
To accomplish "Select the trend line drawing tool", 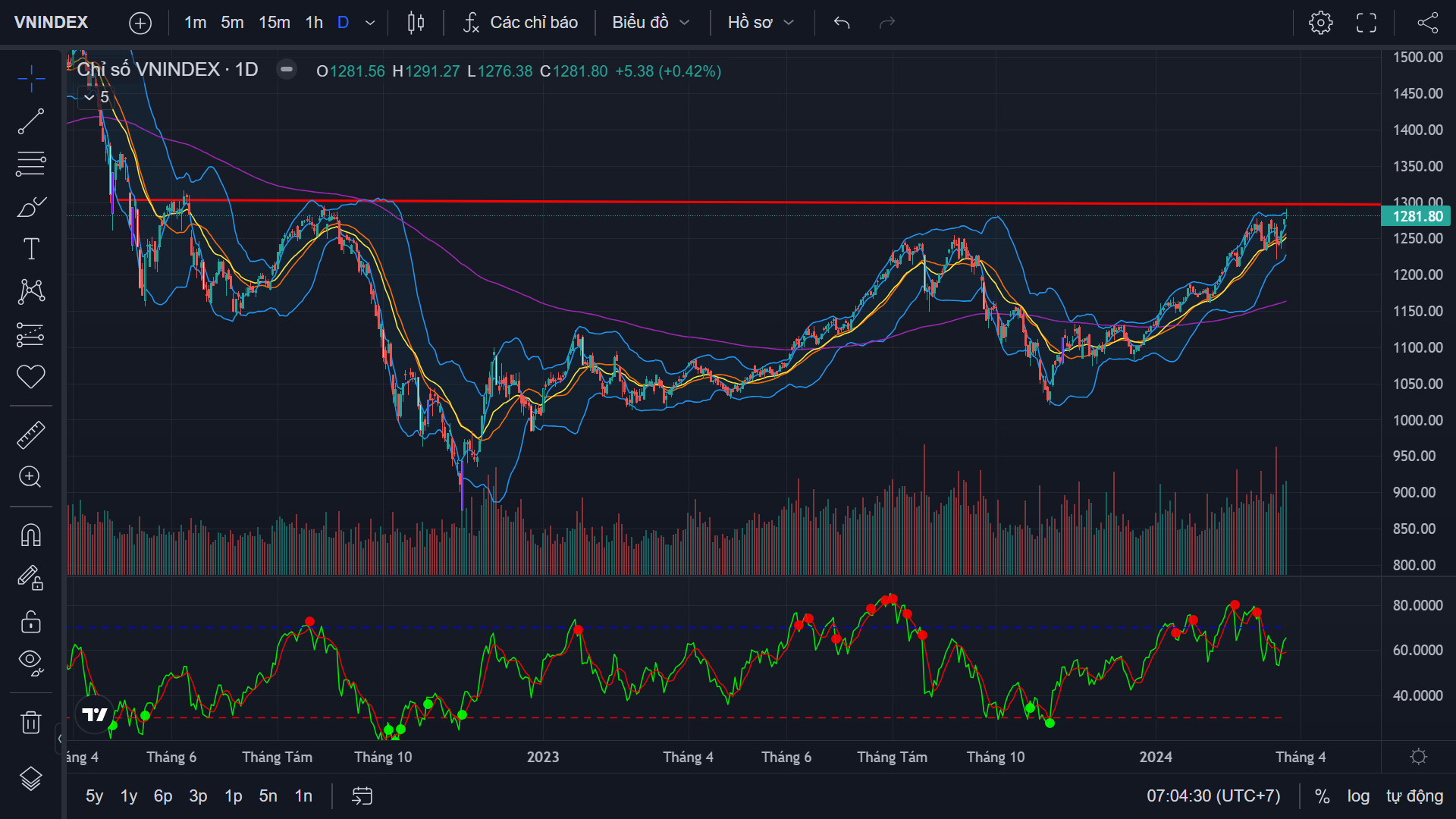I will coord(31,121).
